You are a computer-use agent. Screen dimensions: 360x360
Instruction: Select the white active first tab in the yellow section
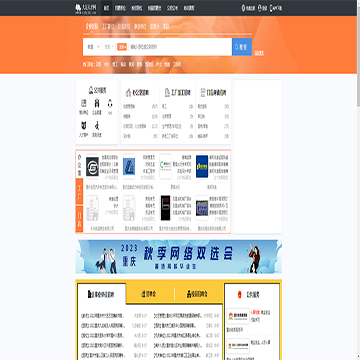point(102,294)
